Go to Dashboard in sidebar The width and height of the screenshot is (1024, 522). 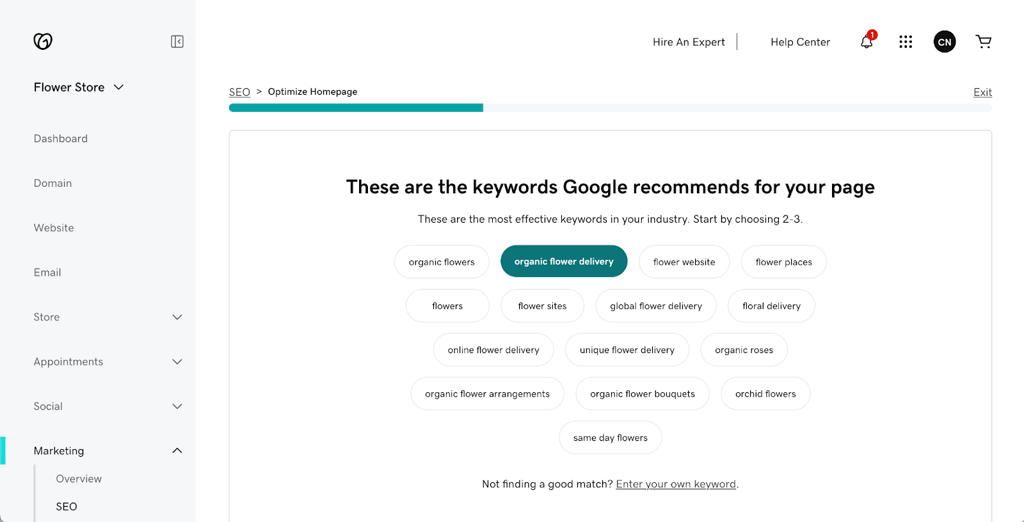tap(61, 139)
